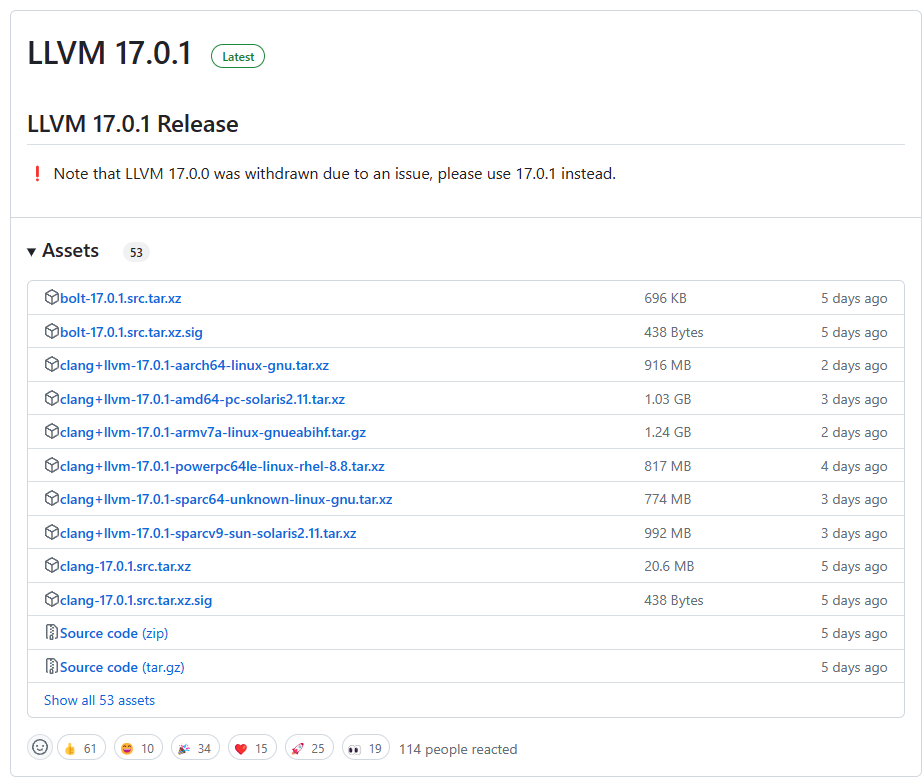Viewport: 923px width, 784px height.
Task: Download clang-17.0.1.src.tar.xz.sig signature
Action: 136,601
